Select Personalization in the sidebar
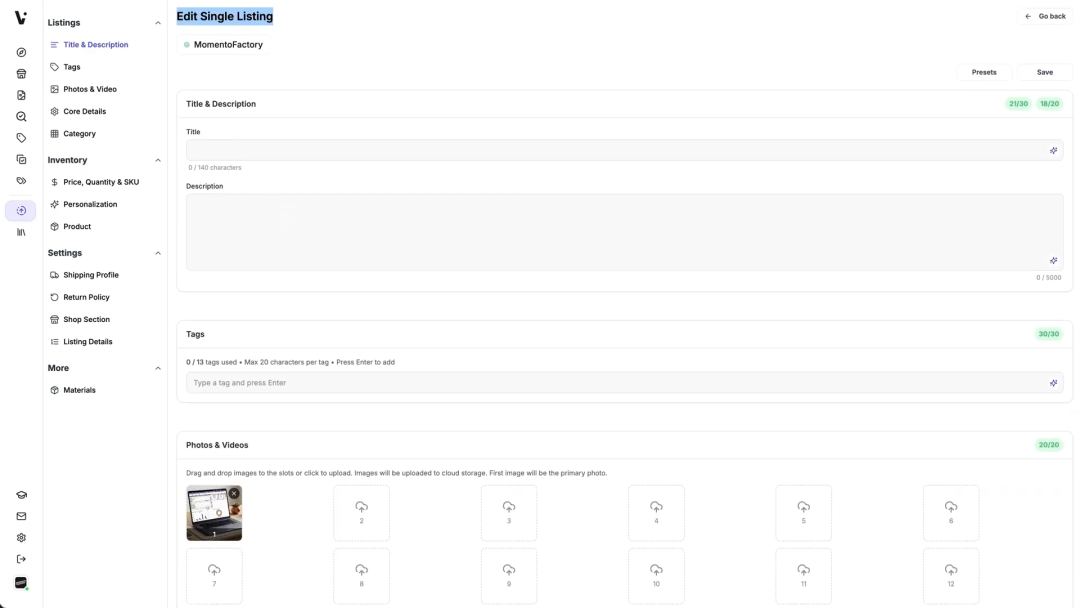The height and width of the screenshot is (608, 1080). click(89, 204)
